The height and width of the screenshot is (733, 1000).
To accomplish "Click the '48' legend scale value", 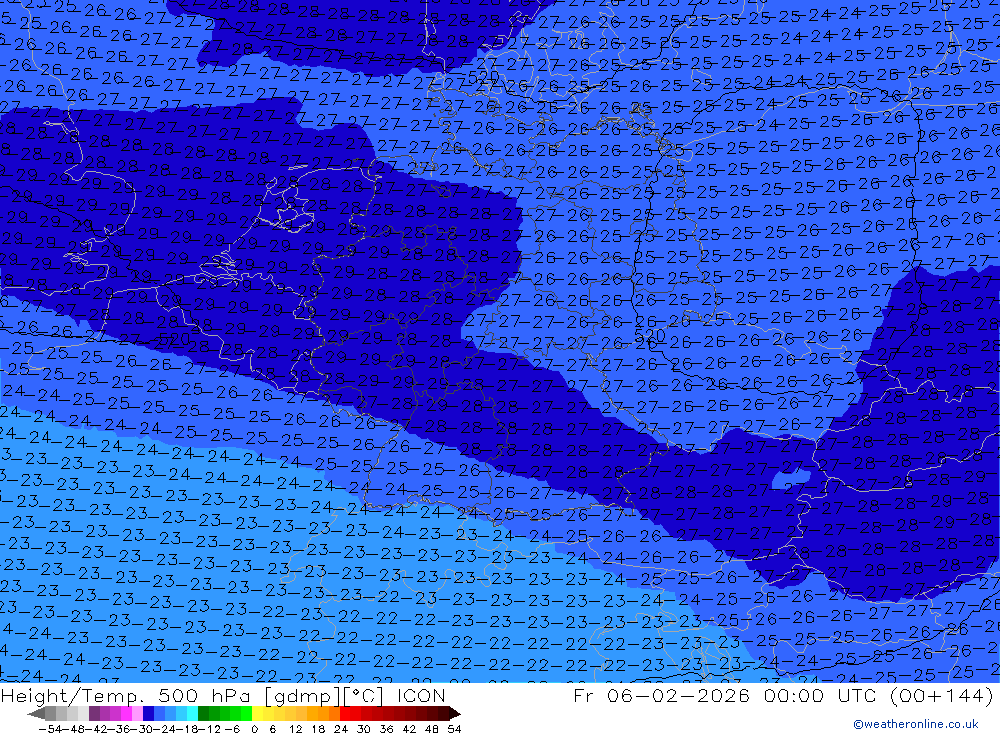I will [432, 729].
